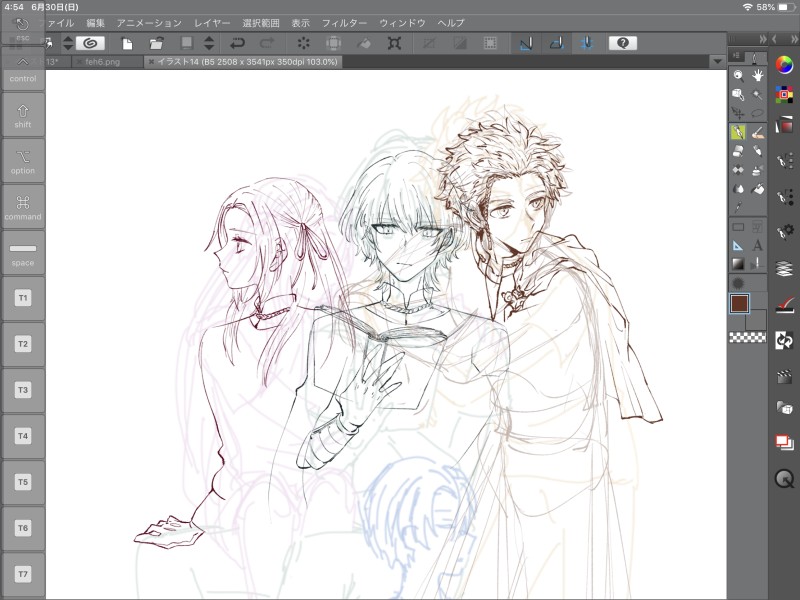Click the Scale/Rotate transform icon
Image resolution: width=800 pixels, height=600 pixels.
394,43
